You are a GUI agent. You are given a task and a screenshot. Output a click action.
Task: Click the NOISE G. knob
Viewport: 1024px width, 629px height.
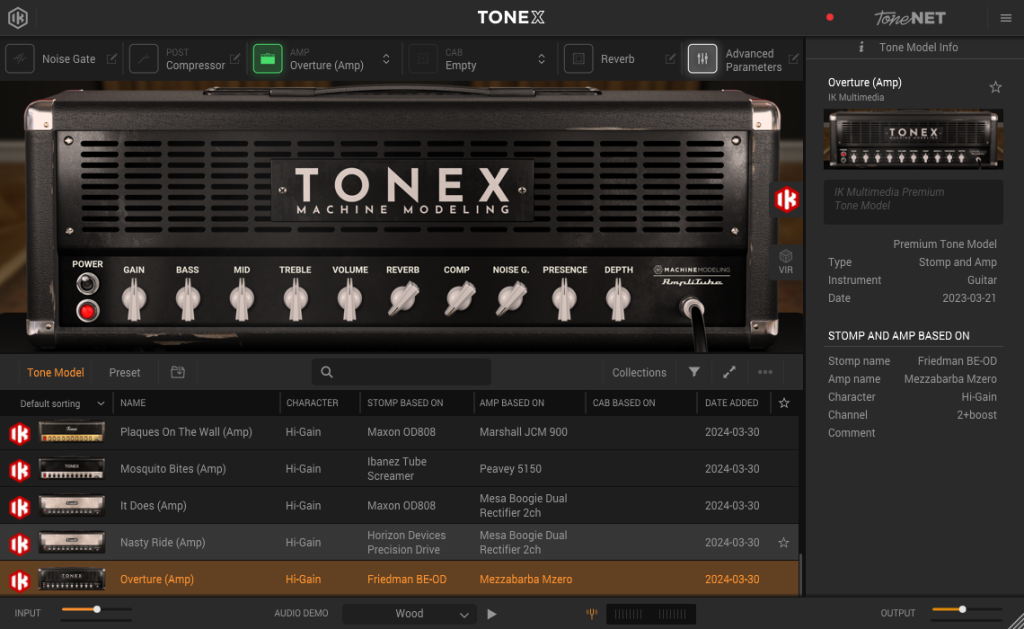coord(511,298)
